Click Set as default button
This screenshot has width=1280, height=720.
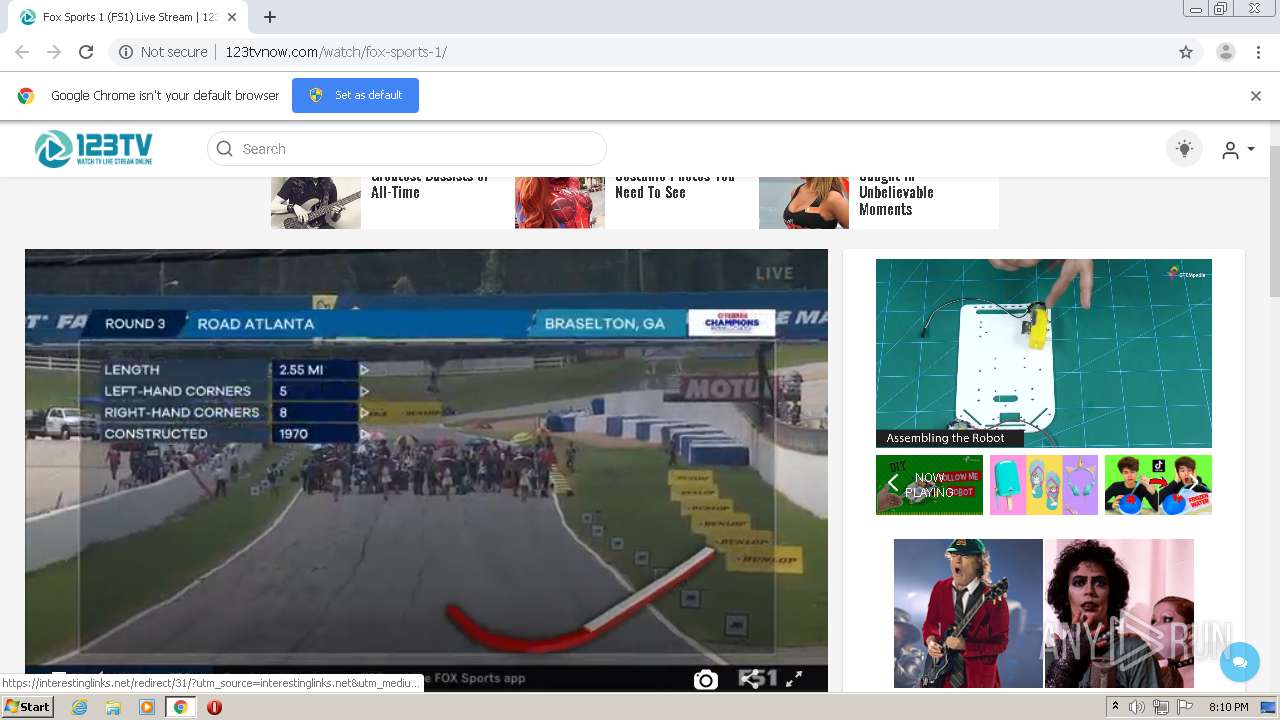click(355, 95)
